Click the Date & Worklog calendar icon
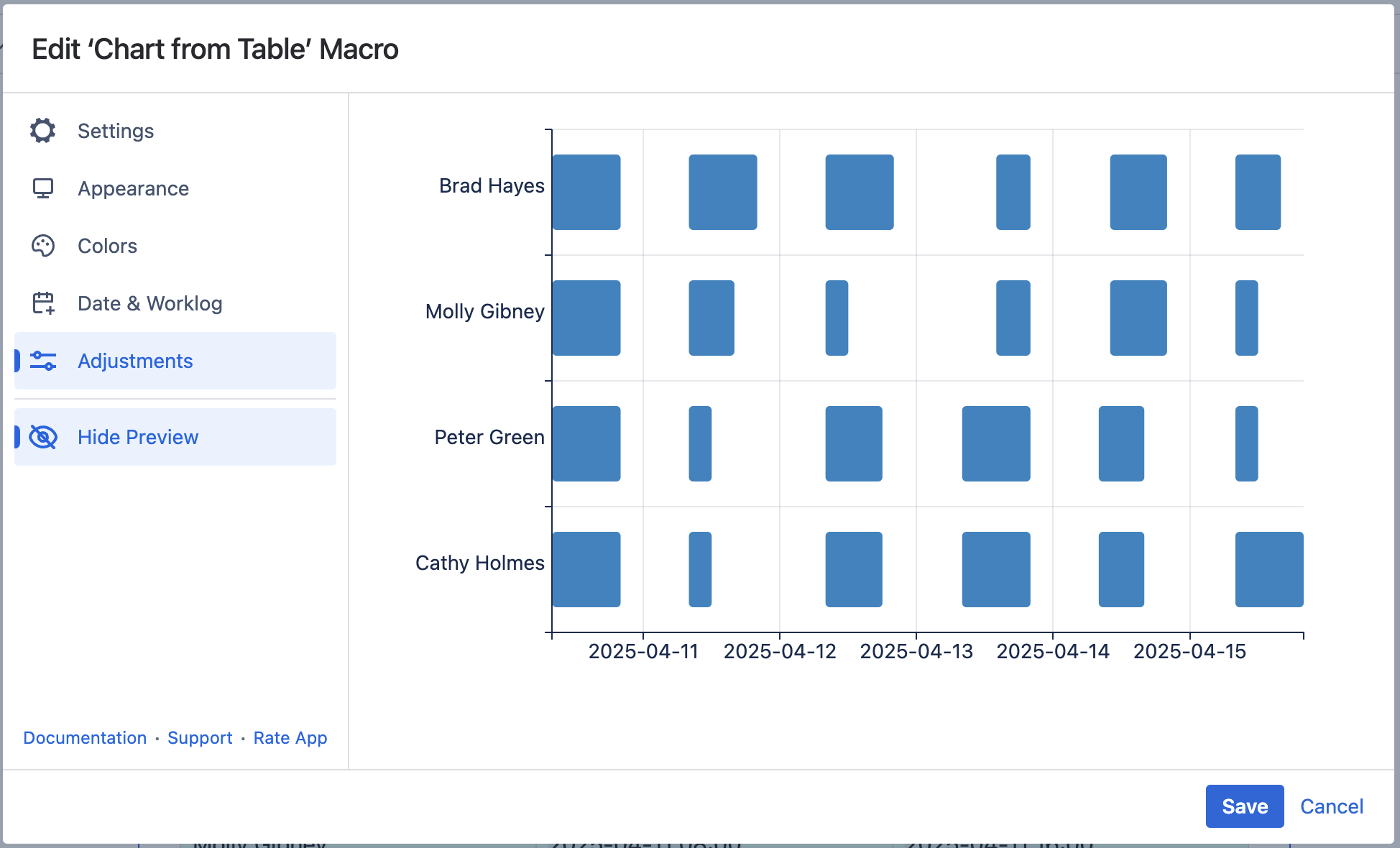 click(x=43, y=303)
